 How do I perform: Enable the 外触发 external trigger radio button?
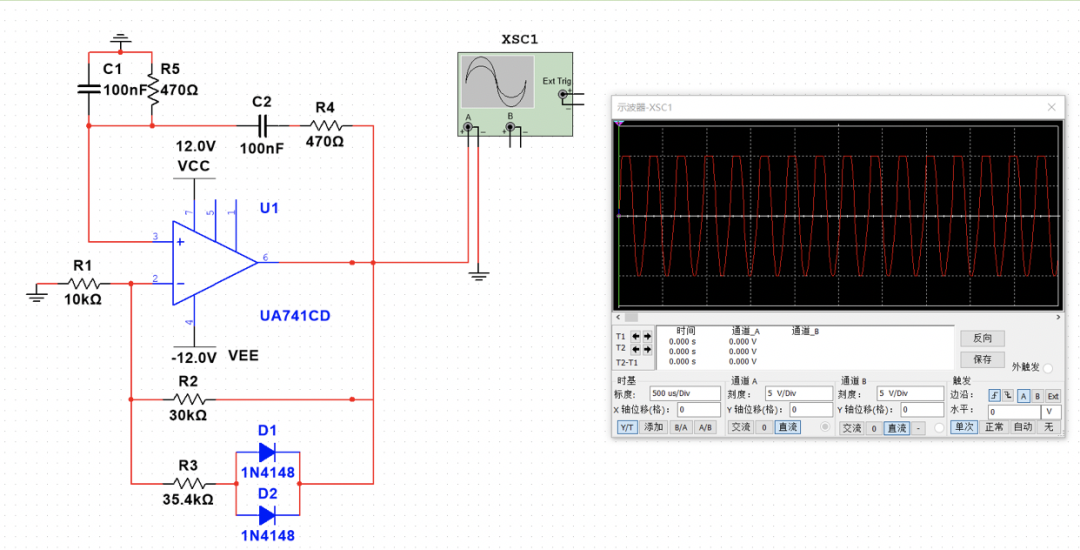(1048, 368)
